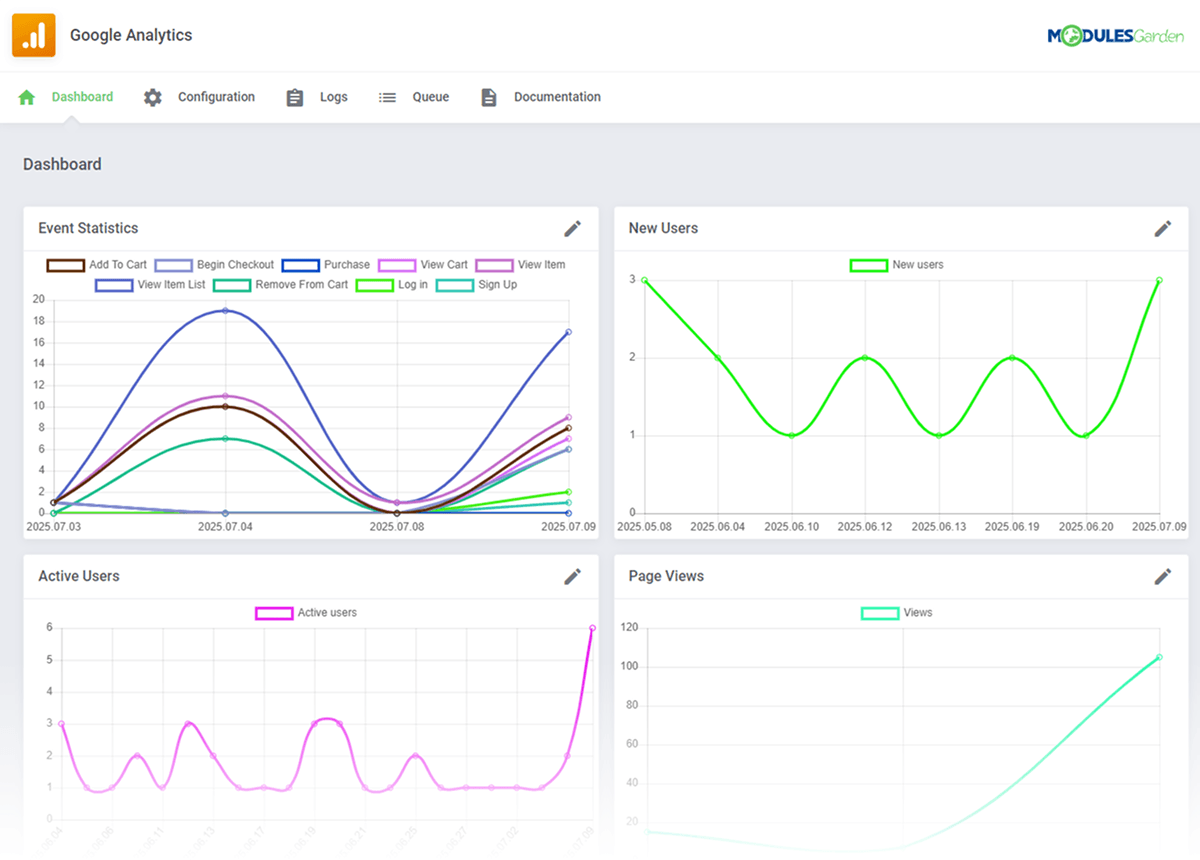Open the Documentation tab
This screenshot has height=860, width=1200.
(x=557, y=97)
